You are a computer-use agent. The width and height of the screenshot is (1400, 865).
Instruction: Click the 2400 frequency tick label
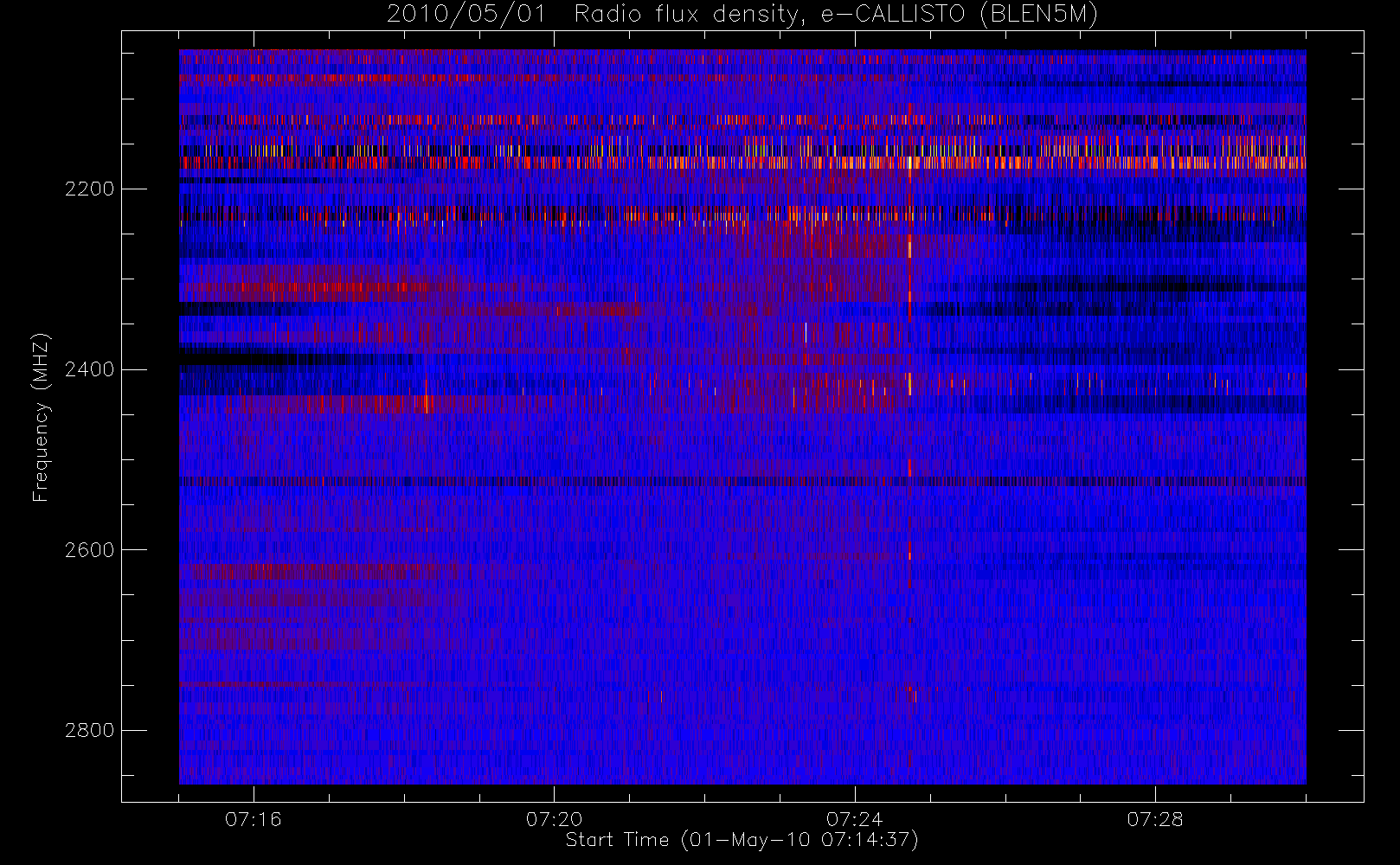(x=89, y=370)
